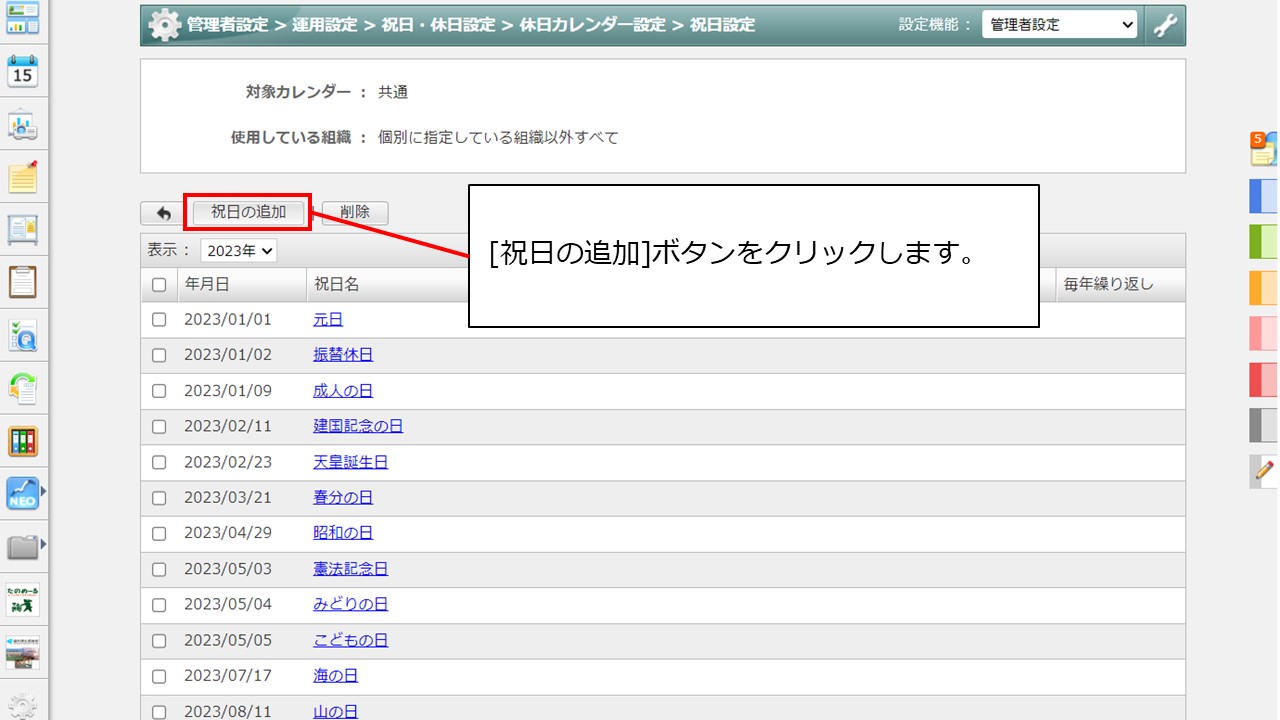Open the 振替休日 holiday link
Screen dimensions: 1280x720
(x=343, y=355)
